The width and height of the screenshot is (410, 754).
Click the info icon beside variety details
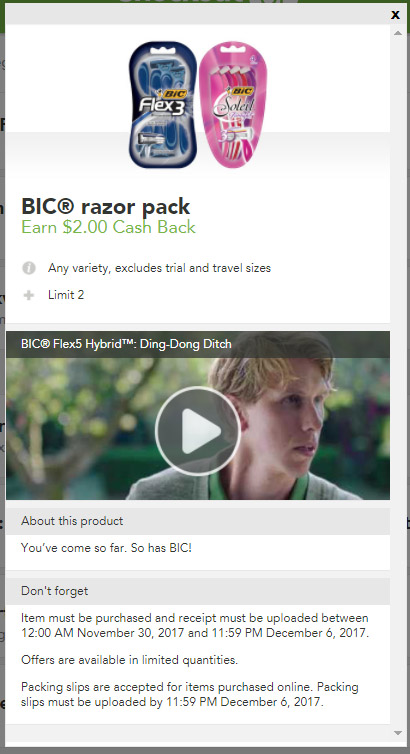coord(29,268)
